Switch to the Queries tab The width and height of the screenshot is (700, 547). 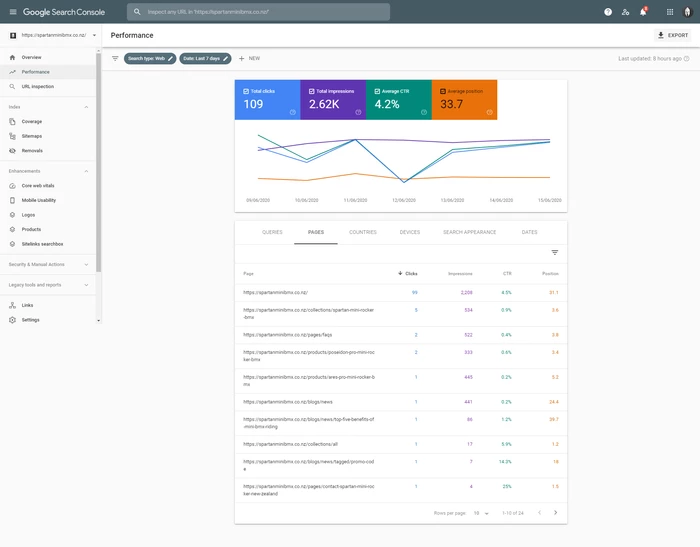(x=272, y=232)
